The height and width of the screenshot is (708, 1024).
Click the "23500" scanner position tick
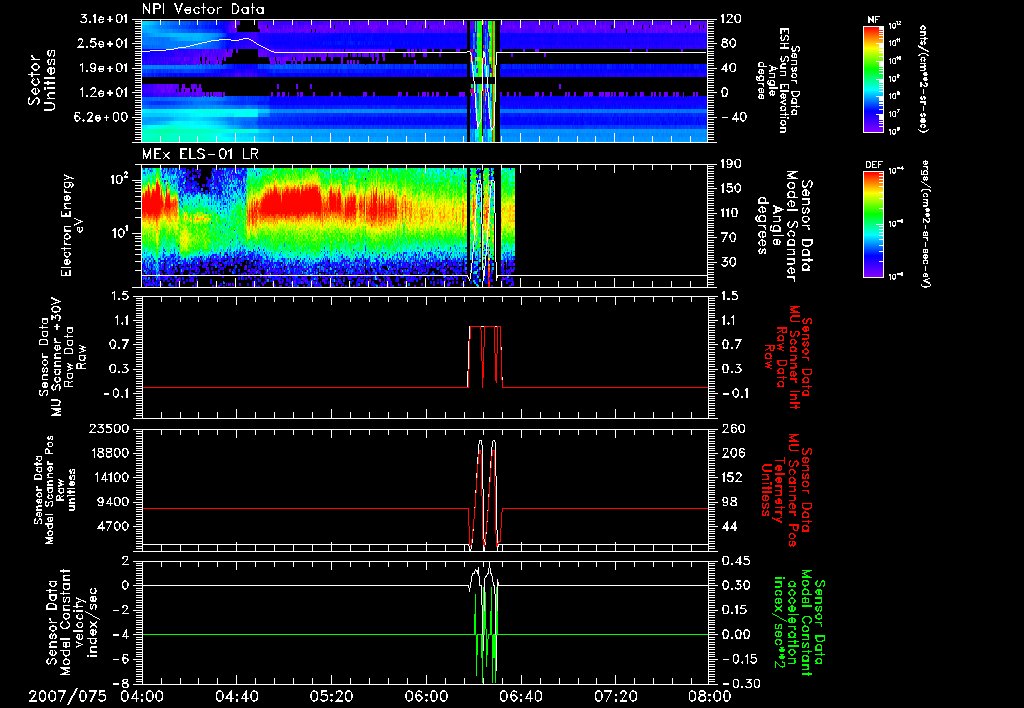110,428
